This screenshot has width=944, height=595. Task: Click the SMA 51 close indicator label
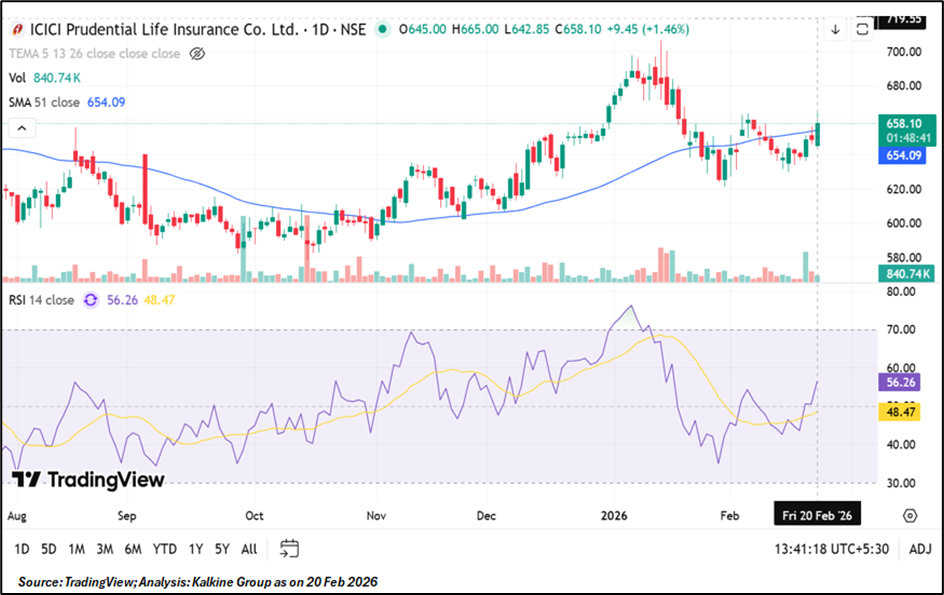point(44,102)
